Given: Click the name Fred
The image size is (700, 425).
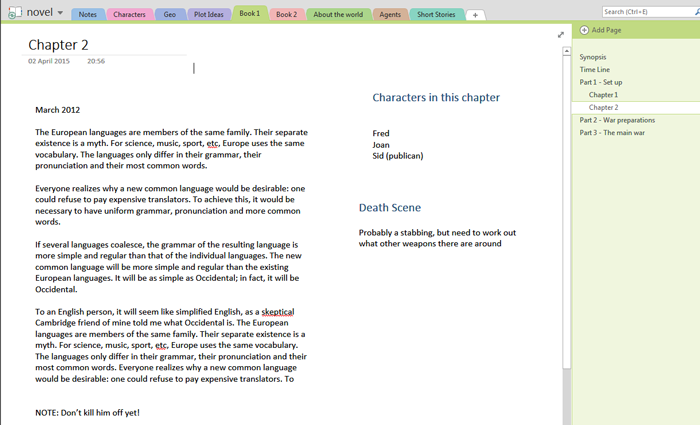Looking at the screenshot, I should pos(381,133).
